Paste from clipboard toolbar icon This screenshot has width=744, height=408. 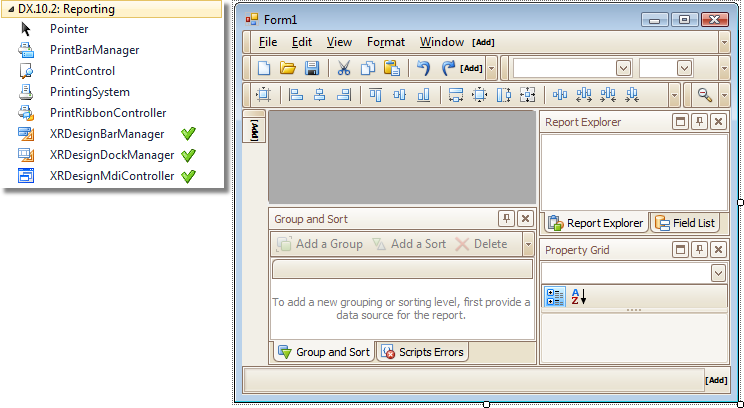[392, 68]
